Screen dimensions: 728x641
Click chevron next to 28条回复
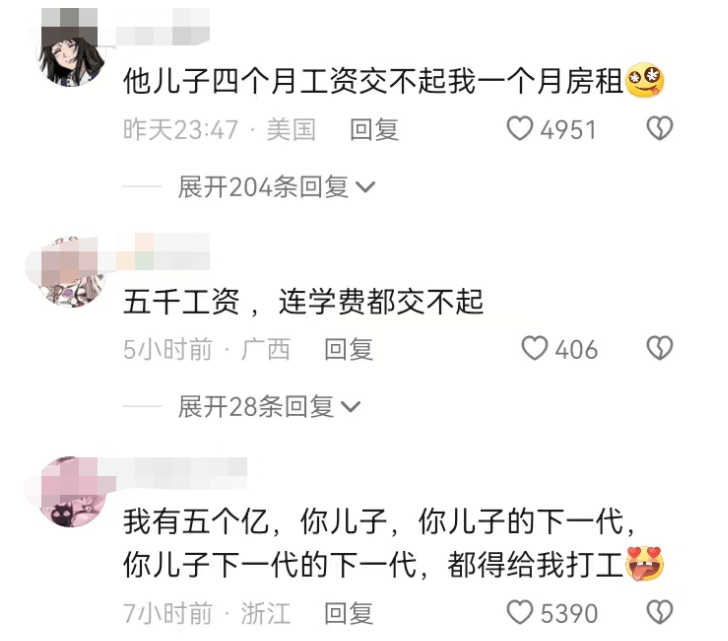pos(351,407)
